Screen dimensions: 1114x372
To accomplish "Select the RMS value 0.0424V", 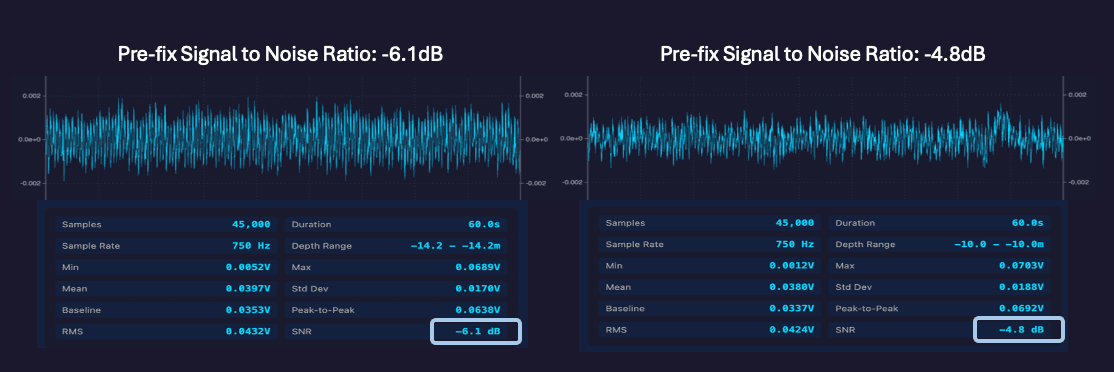I will [791, 329].
